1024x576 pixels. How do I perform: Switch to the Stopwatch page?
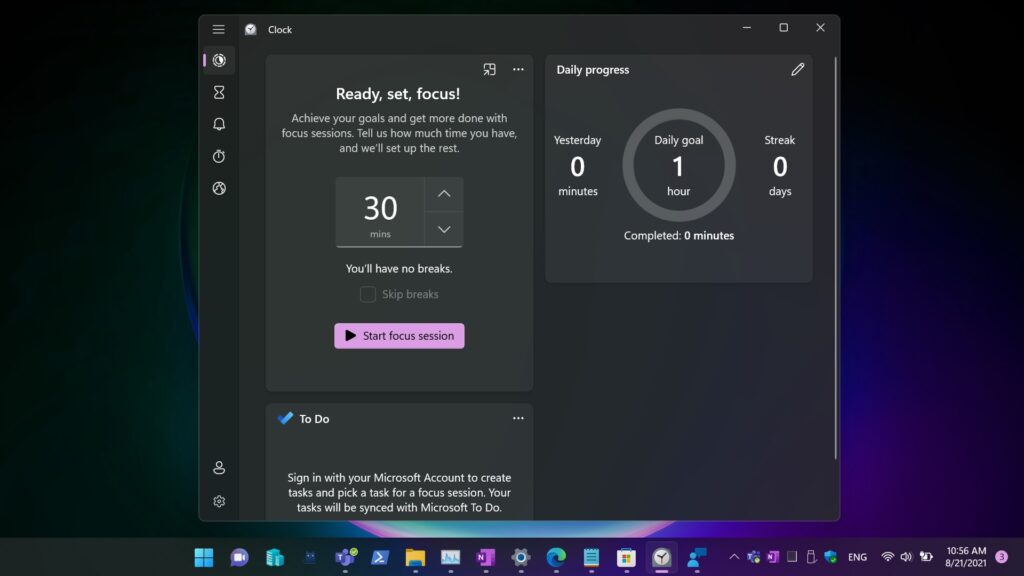tap(219, 156)
